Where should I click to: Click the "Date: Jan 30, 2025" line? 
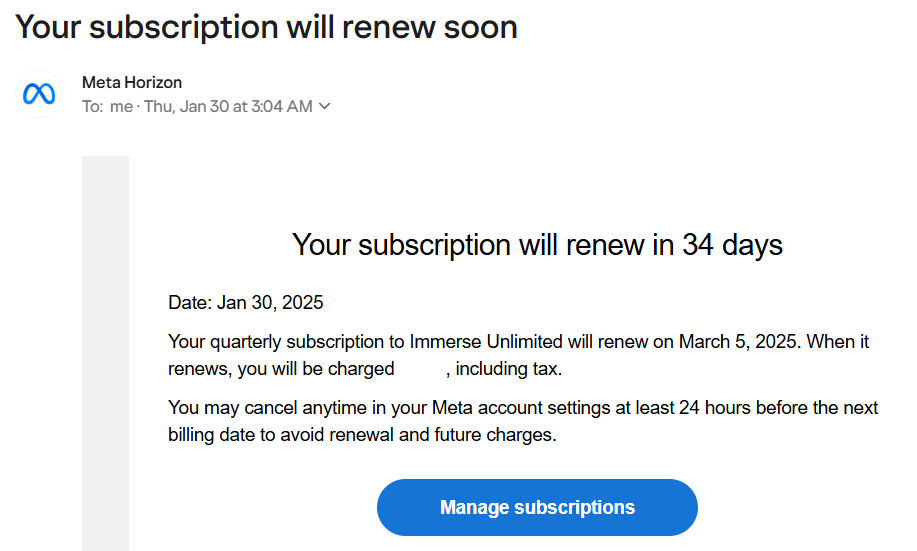click(x=246, y=302)
